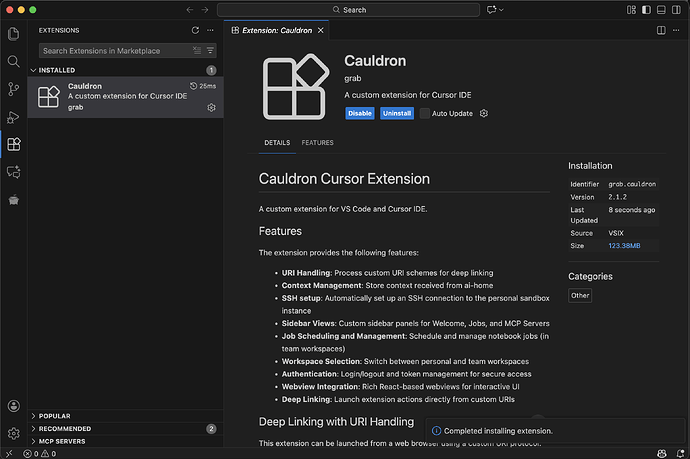Collapse the INSTALLED section
Screen dimensions: 690x459
(56, 70)
